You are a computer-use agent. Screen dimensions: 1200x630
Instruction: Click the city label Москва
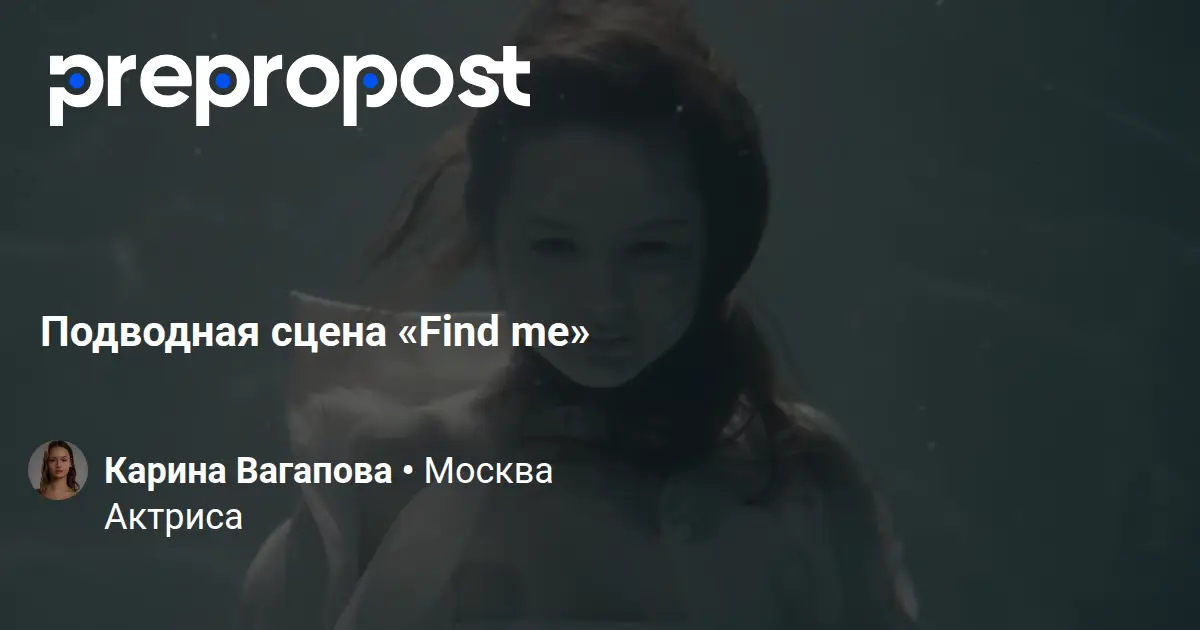click(488, 471)
